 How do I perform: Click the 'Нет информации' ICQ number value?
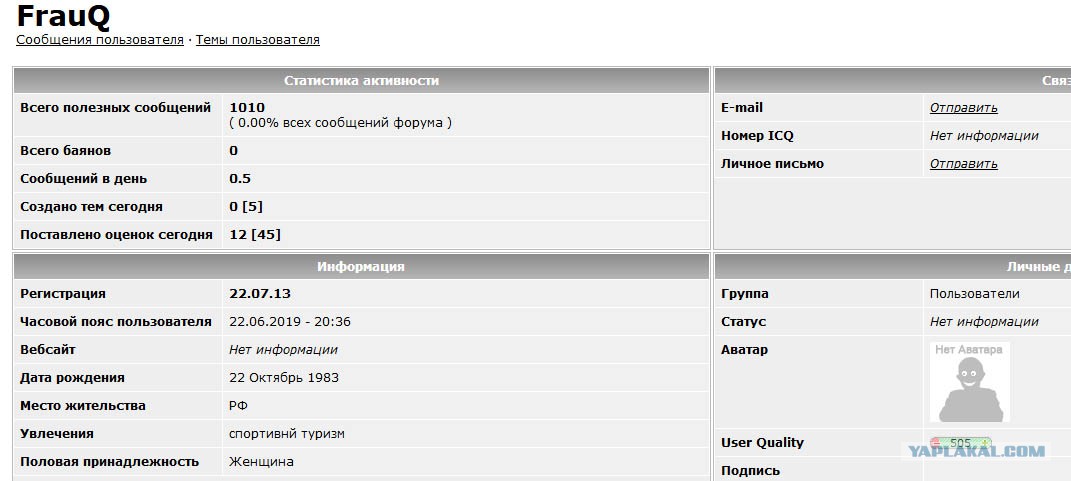[x=984, y=136]
